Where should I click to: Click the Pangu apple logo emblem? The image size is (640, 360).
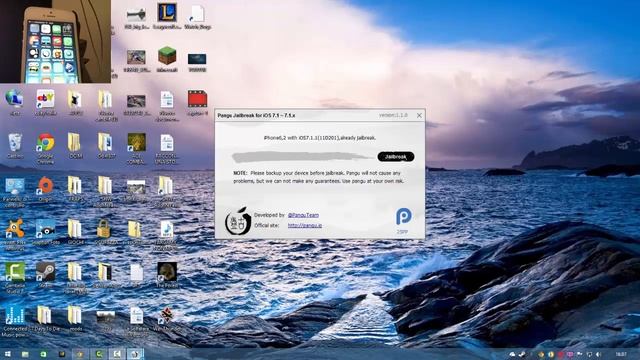click(x=238, y=221)
